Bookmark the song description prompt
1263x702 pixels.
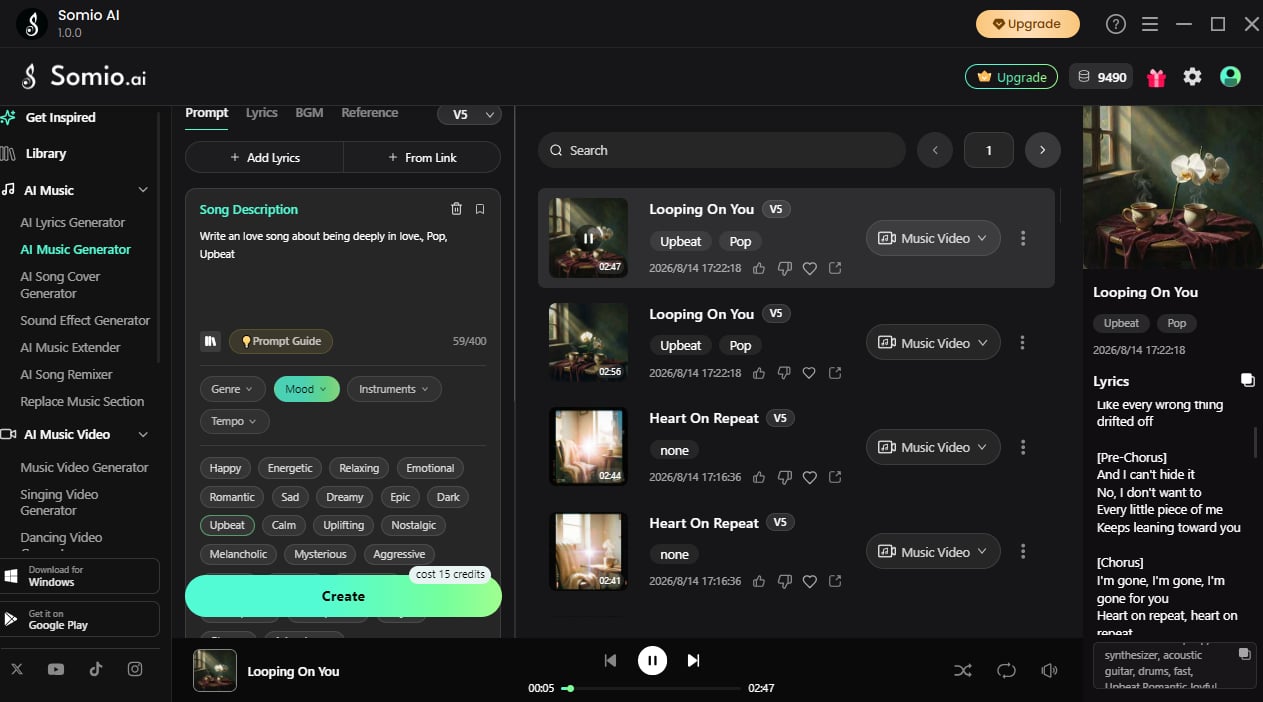coord(480,209)
